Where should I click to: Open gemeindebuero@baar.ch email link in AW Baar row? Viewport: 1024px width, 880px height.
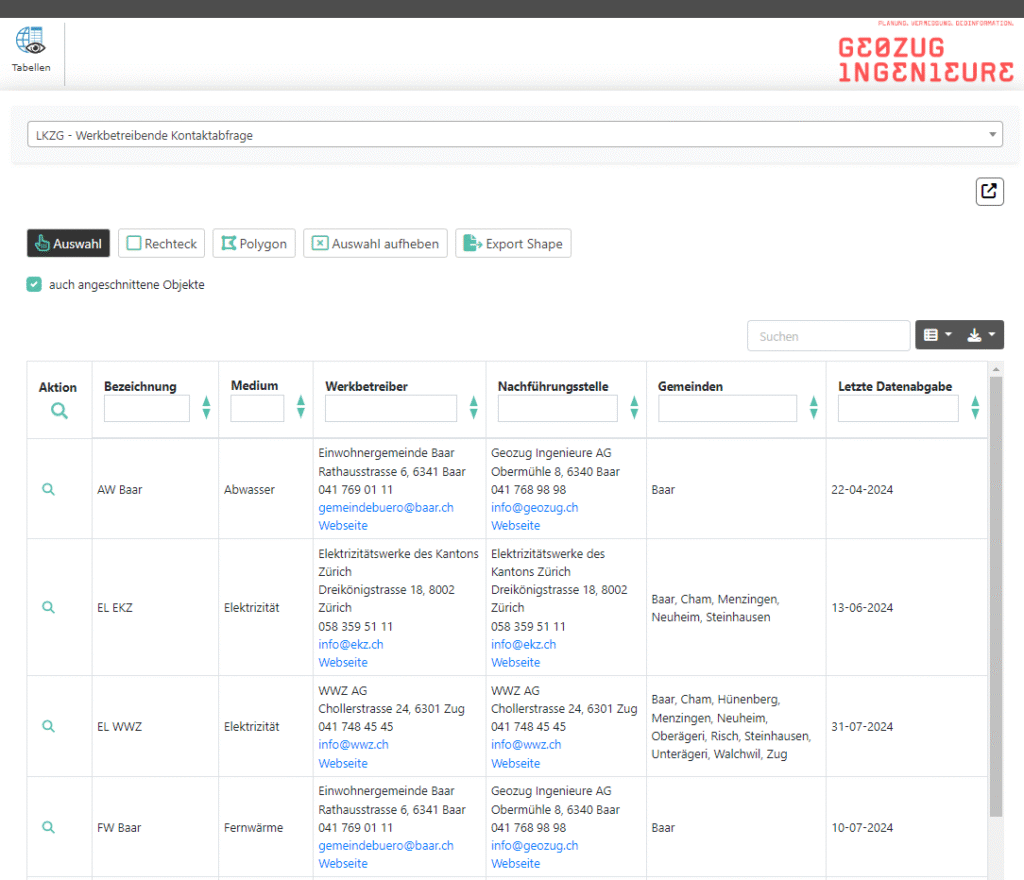(x=385, y=508)
